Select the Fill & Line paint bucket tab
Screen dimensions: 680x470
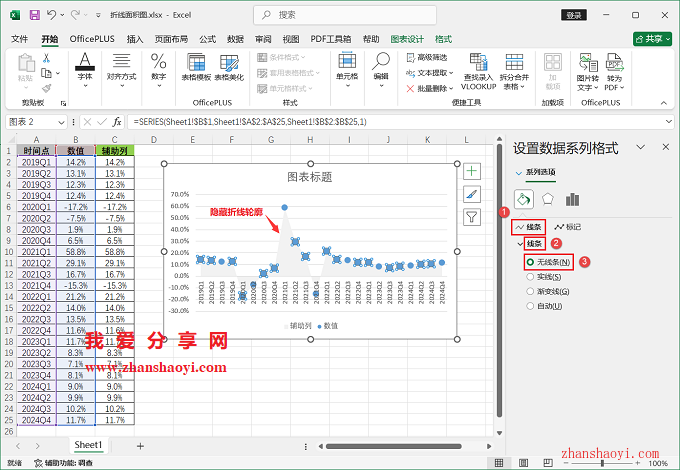(x=523, y=199)
